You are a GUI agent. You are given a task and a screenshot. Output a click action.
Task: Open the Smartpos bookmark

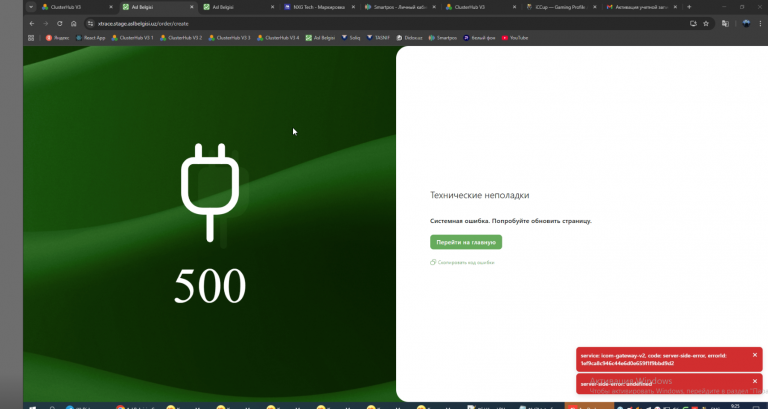[443, 38]
